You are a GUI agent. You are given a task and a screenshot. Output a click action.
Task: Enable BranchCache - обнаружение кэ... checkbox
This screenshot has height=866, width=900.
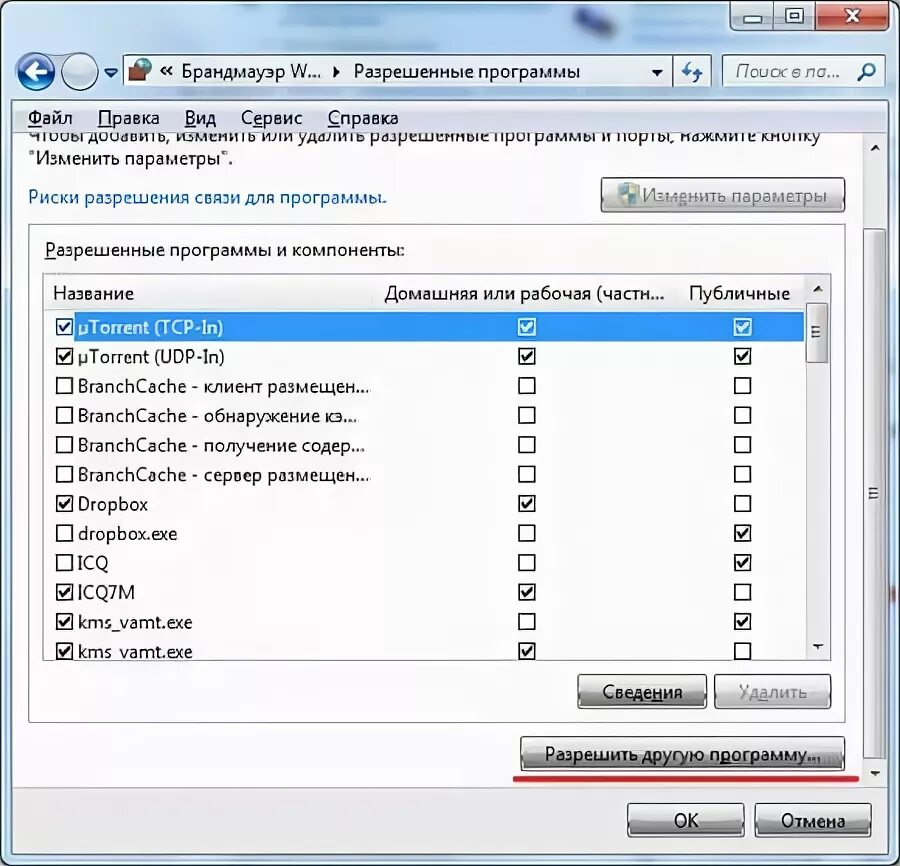64,415
